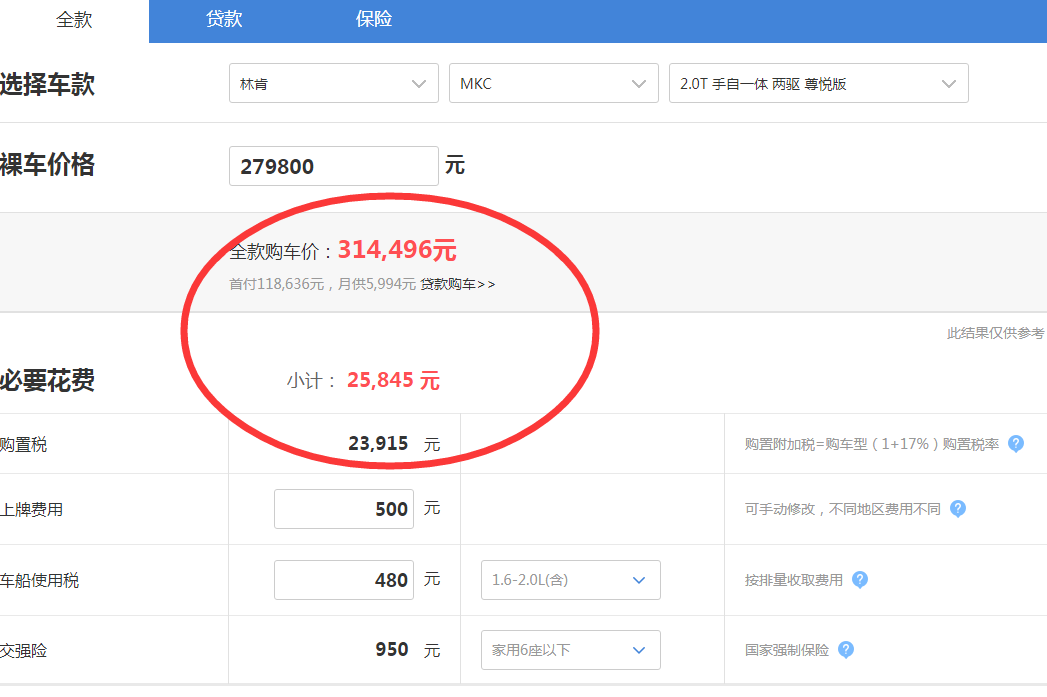Click the 交强险 row label

[x=23, y=650]
